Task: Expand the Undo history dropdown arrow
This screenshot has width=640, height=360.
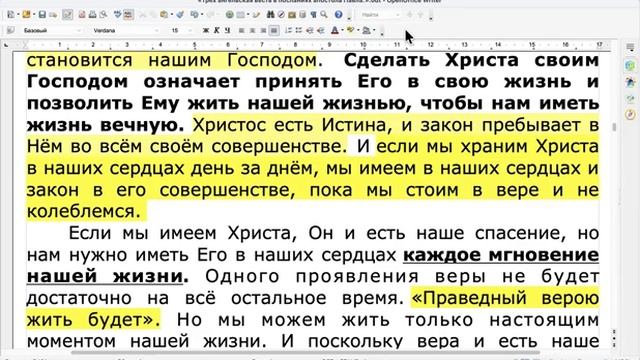Action: click(202, 15)
